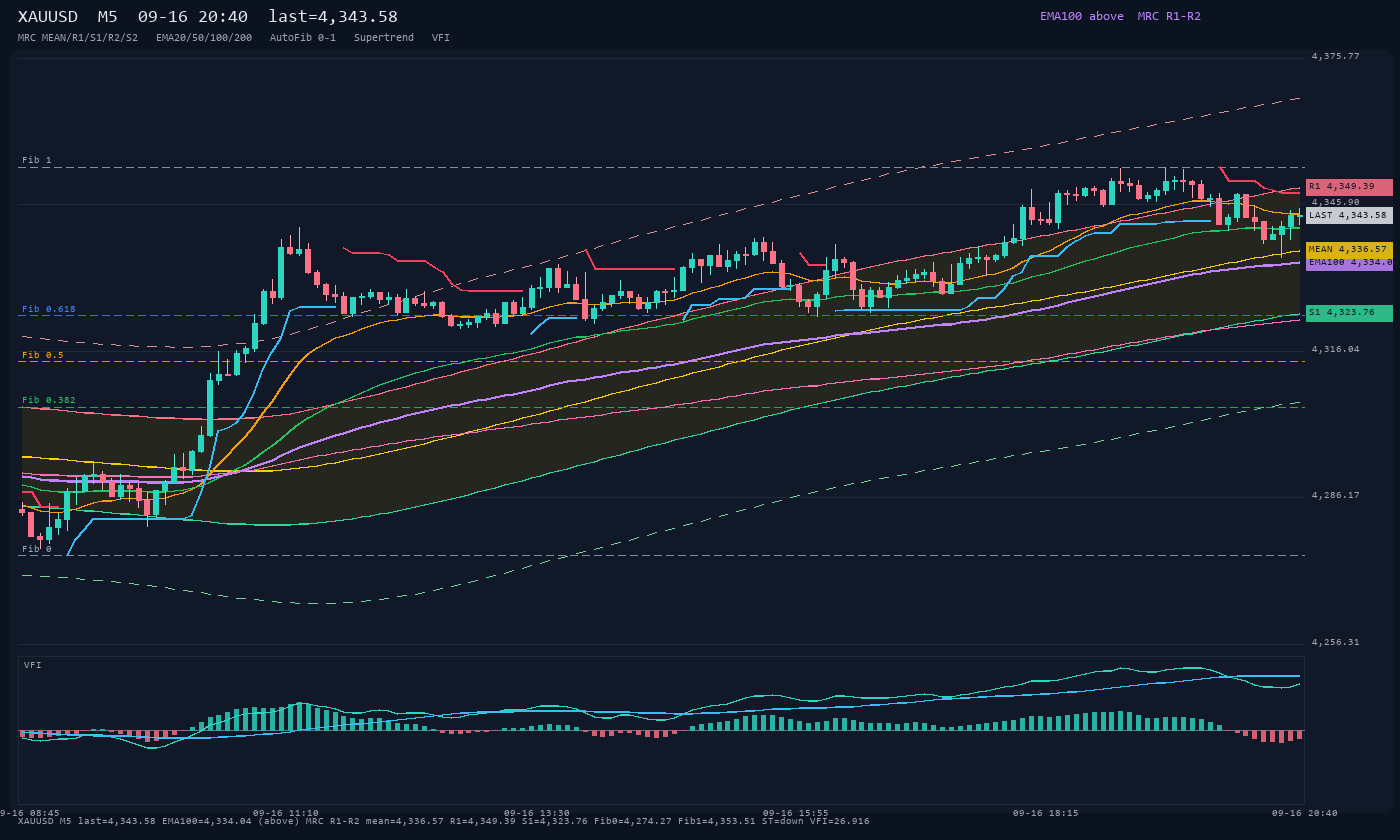This screenshot has height=840, width=1400.
Task: Click the red "R1 4,349.39" price tag
Action: [1349, 187]
